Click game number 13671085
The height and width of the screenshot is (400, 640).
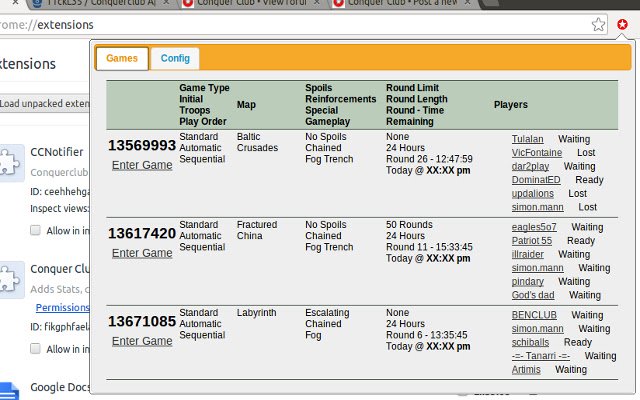click(x=142, y=321)
